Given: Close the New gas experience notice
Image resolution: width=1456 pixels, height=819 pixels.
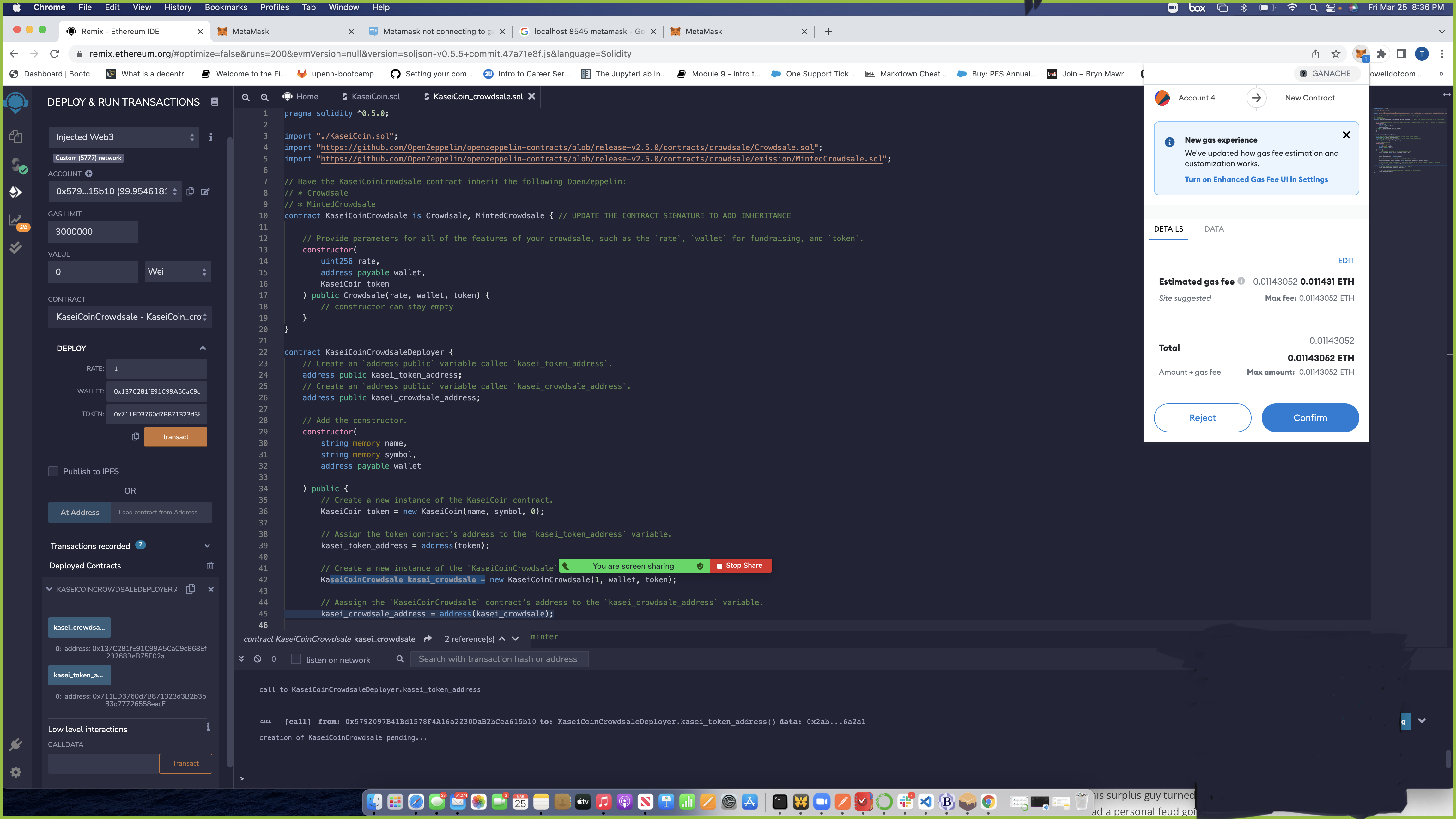Looking at the screenshot, I should (1346, 135).
